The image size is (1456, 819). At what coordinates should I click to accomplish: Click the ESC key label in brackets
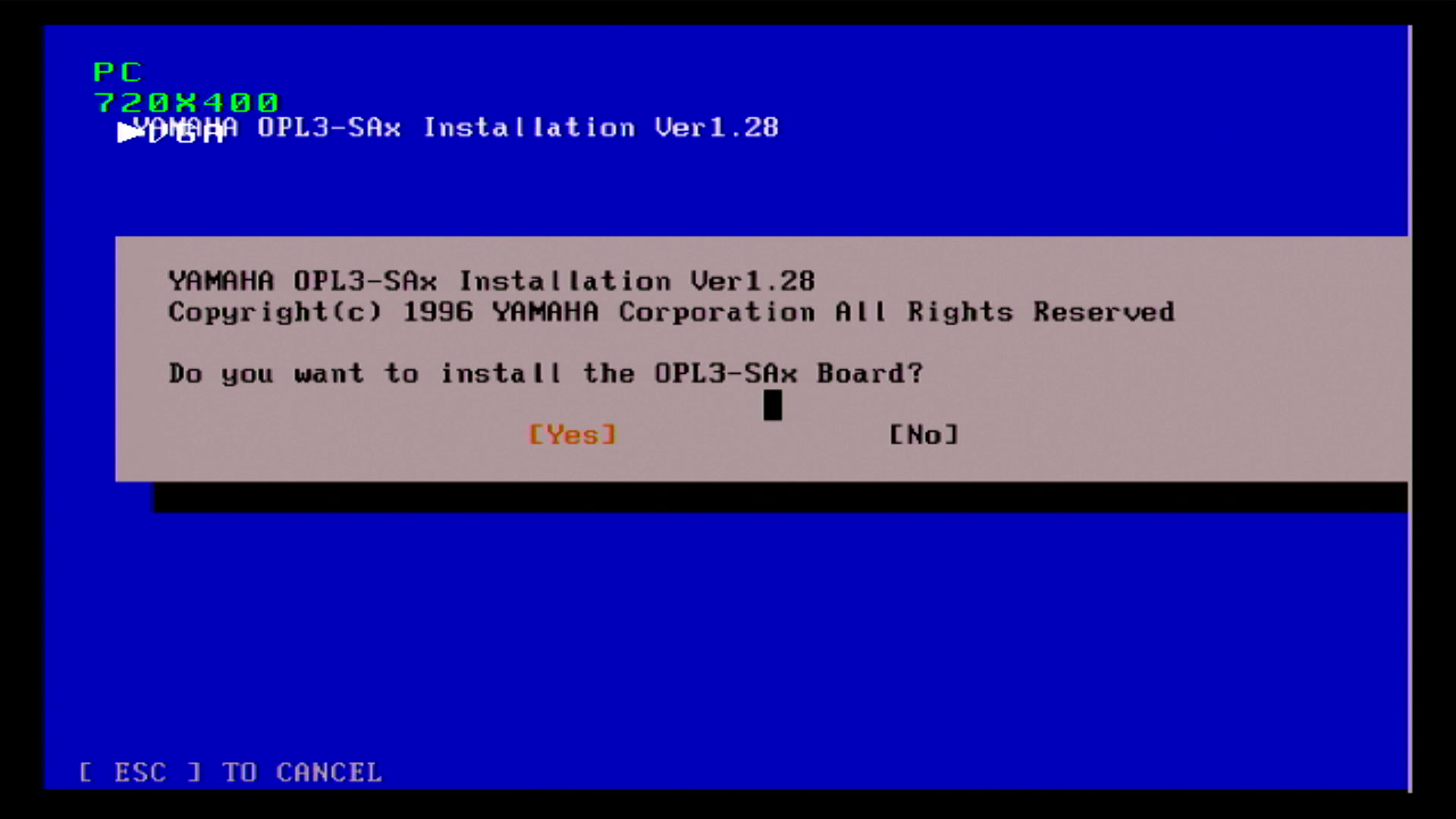[x=140, y=772]
